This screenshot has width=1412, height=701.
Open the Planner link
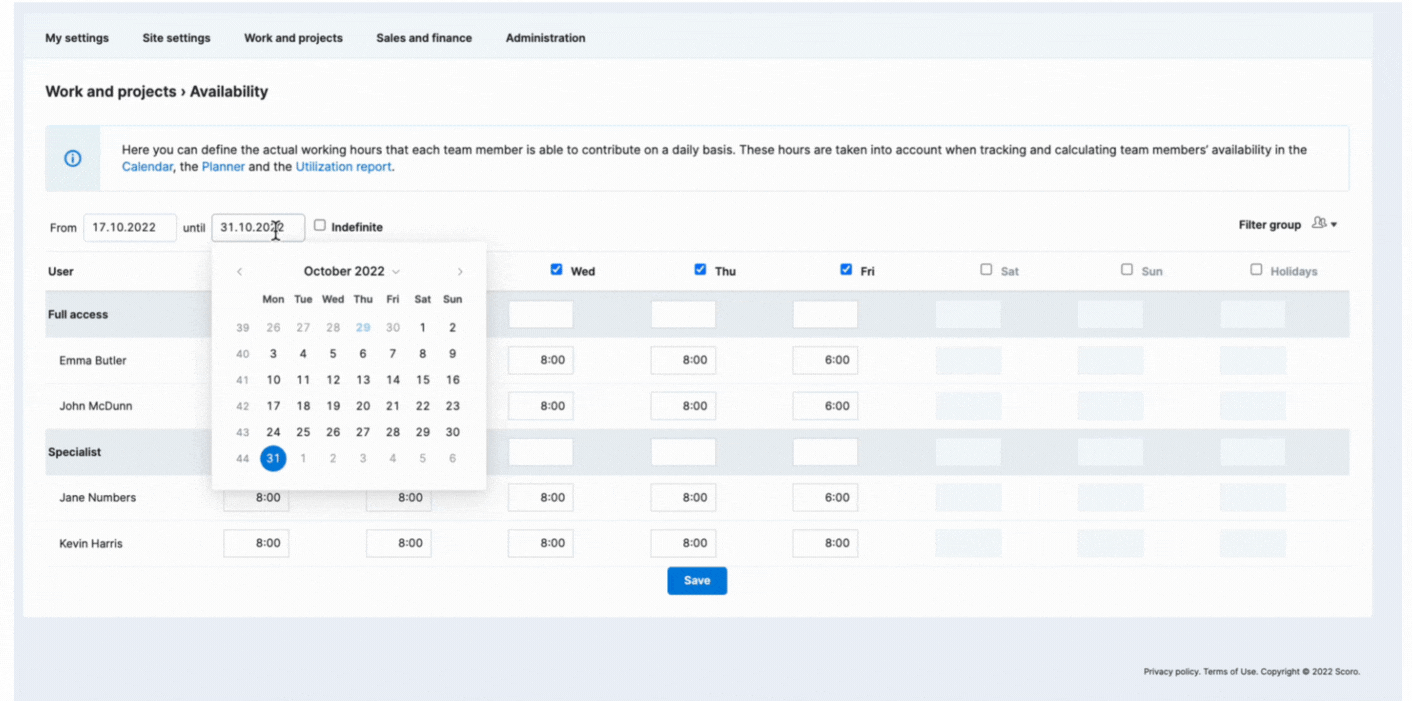click(x=224, y=166)
